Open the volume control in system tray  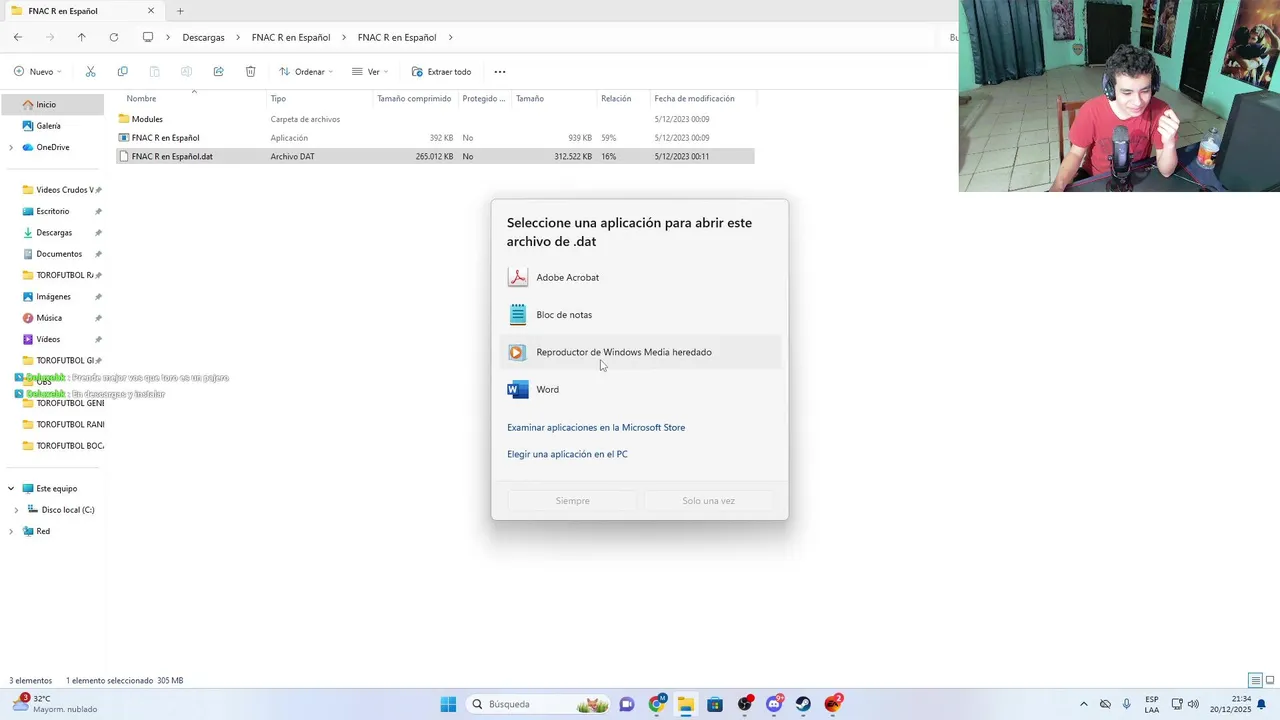pyautogui.click(x=1193, y=704)
